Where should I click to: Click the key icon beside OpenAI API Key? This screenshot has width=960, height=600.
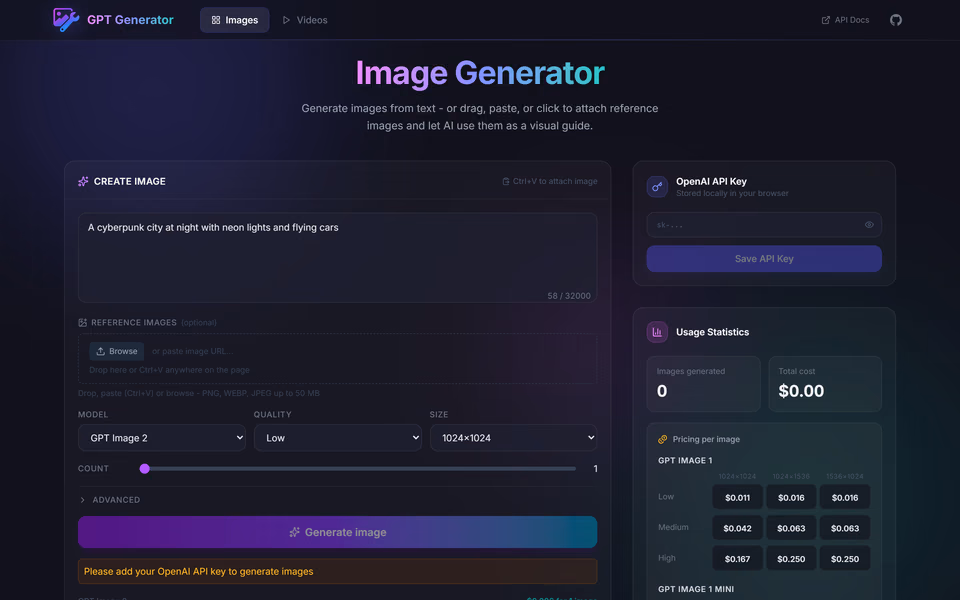(x=657, y=187)
